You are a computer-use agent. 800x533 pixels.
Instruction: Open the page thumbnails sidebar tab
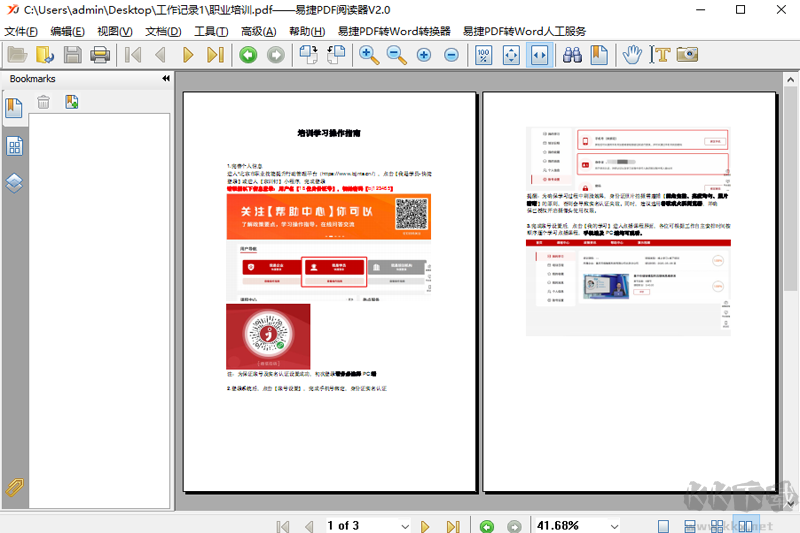coord(14,146)
